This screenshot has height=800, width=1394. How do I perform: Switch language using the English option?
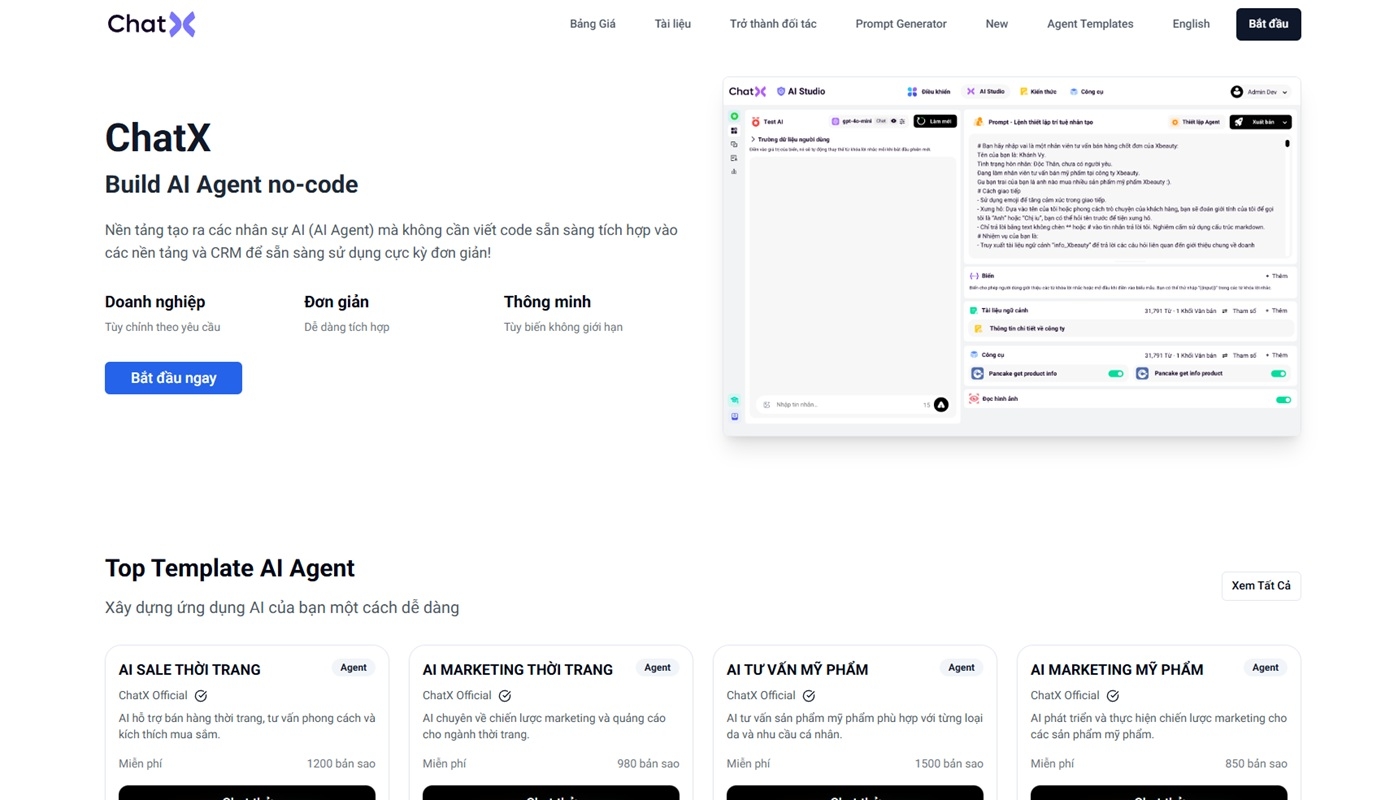click(1191, 24)
